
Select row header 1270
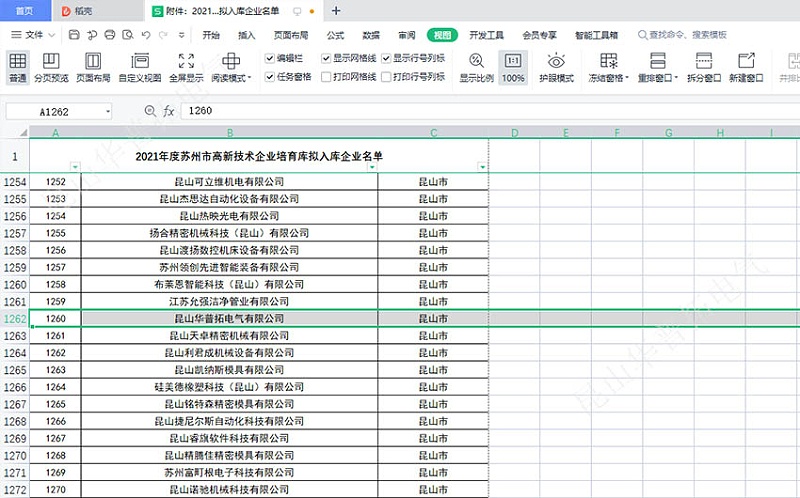[15, 455]
